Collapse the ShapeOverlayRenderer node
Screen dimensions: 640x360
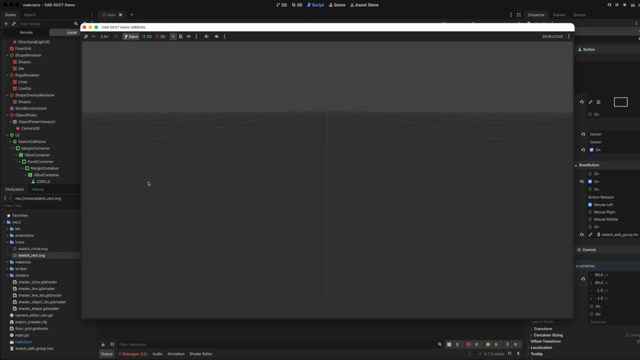tap(7, 95)
